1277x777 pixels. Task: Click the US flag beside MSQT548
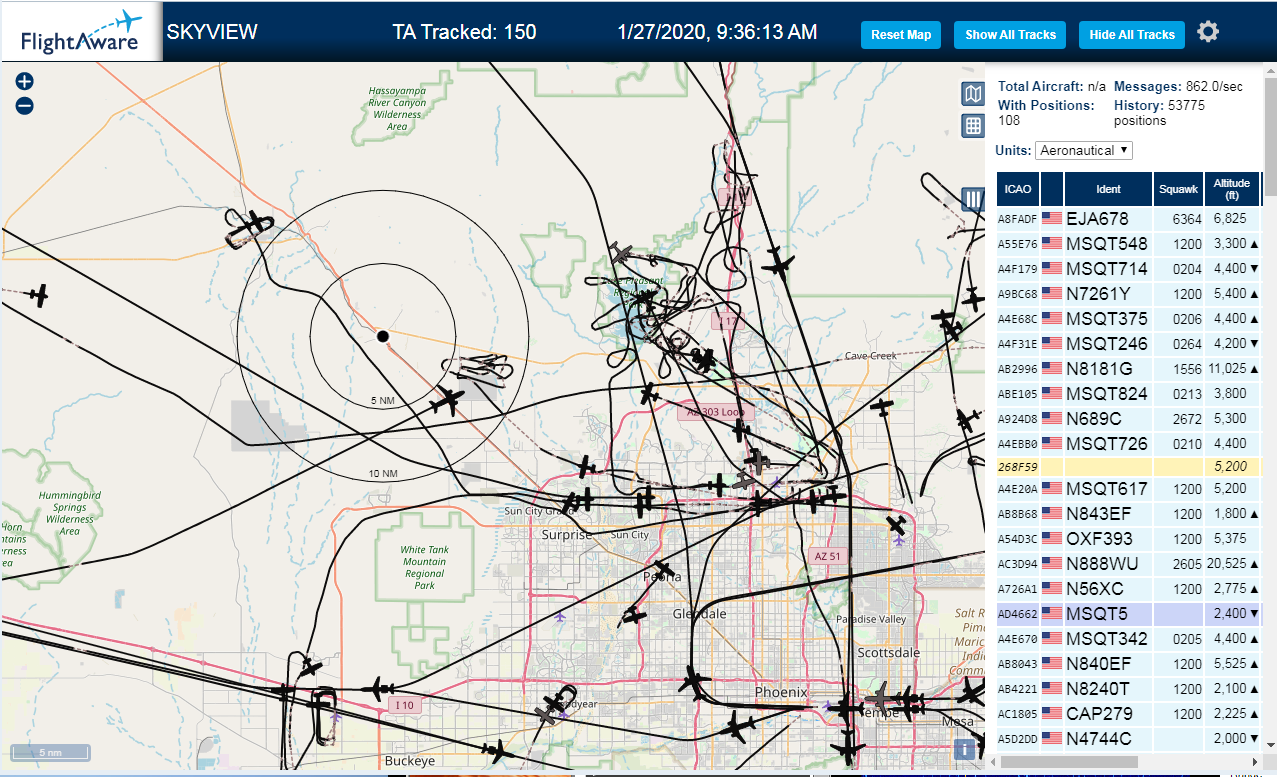click(1052, 244)
